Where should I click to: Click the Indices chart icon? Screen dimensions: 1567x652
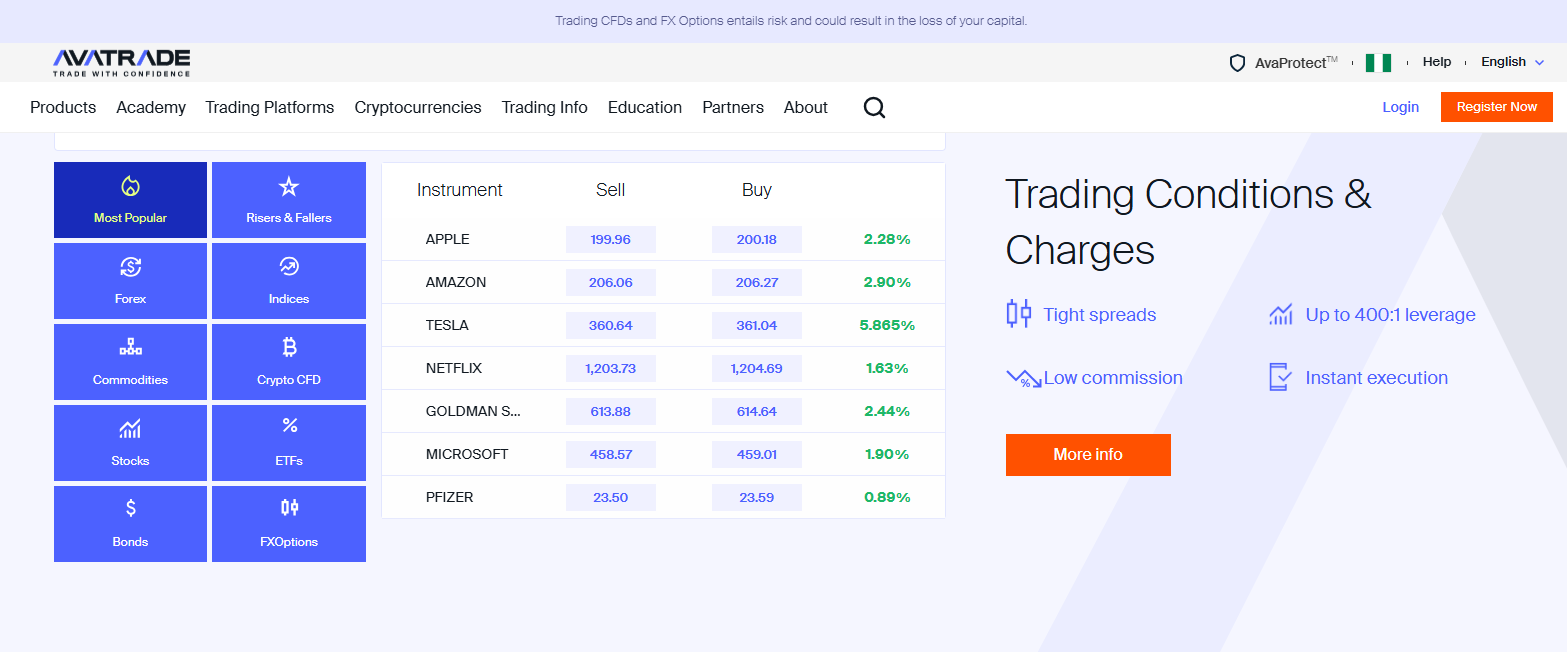pos(289,267)
